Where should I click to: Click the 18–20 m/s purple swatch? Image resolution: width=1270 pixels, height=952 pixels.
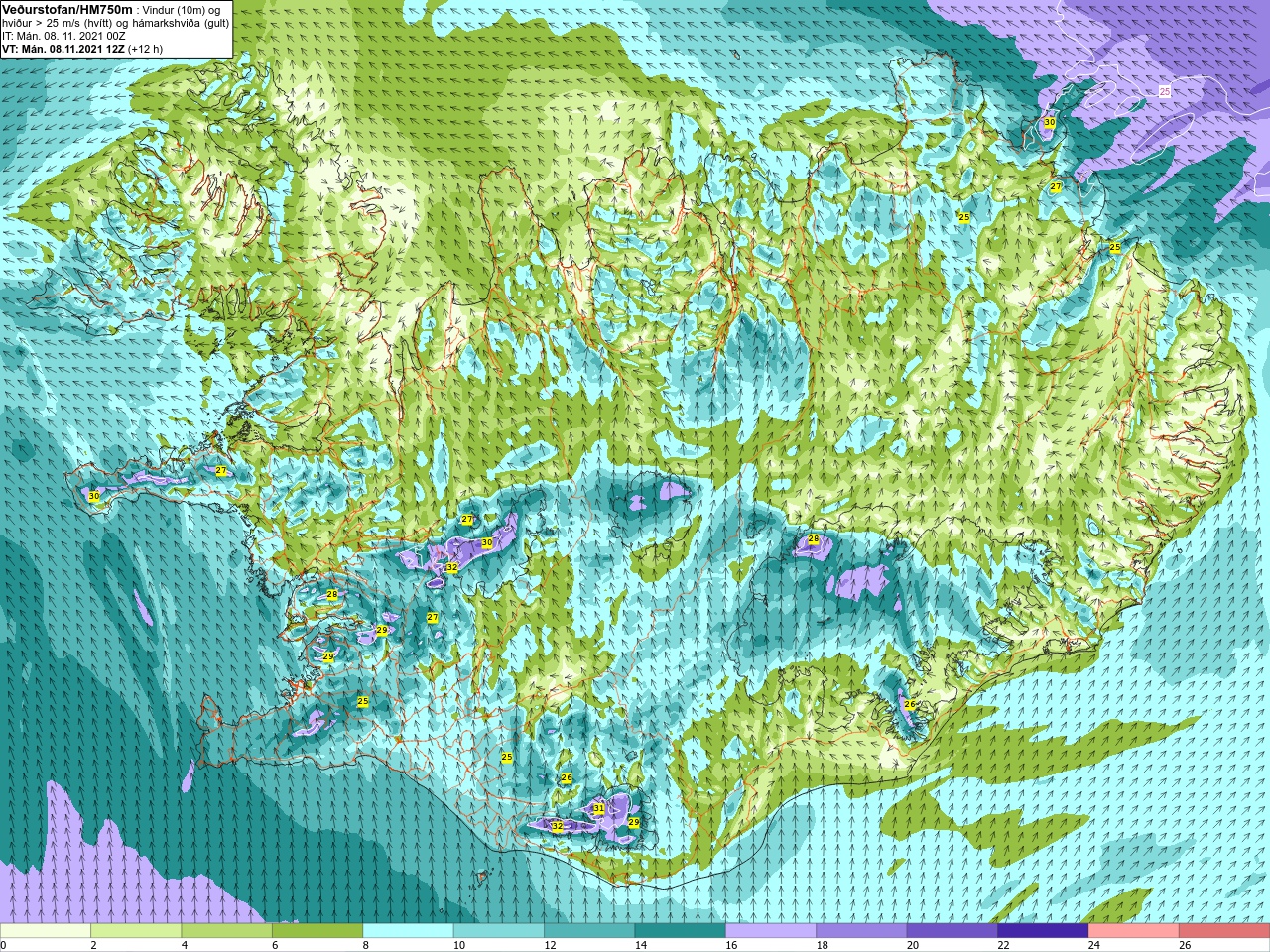pyautogui.click(x=861, y=931)
